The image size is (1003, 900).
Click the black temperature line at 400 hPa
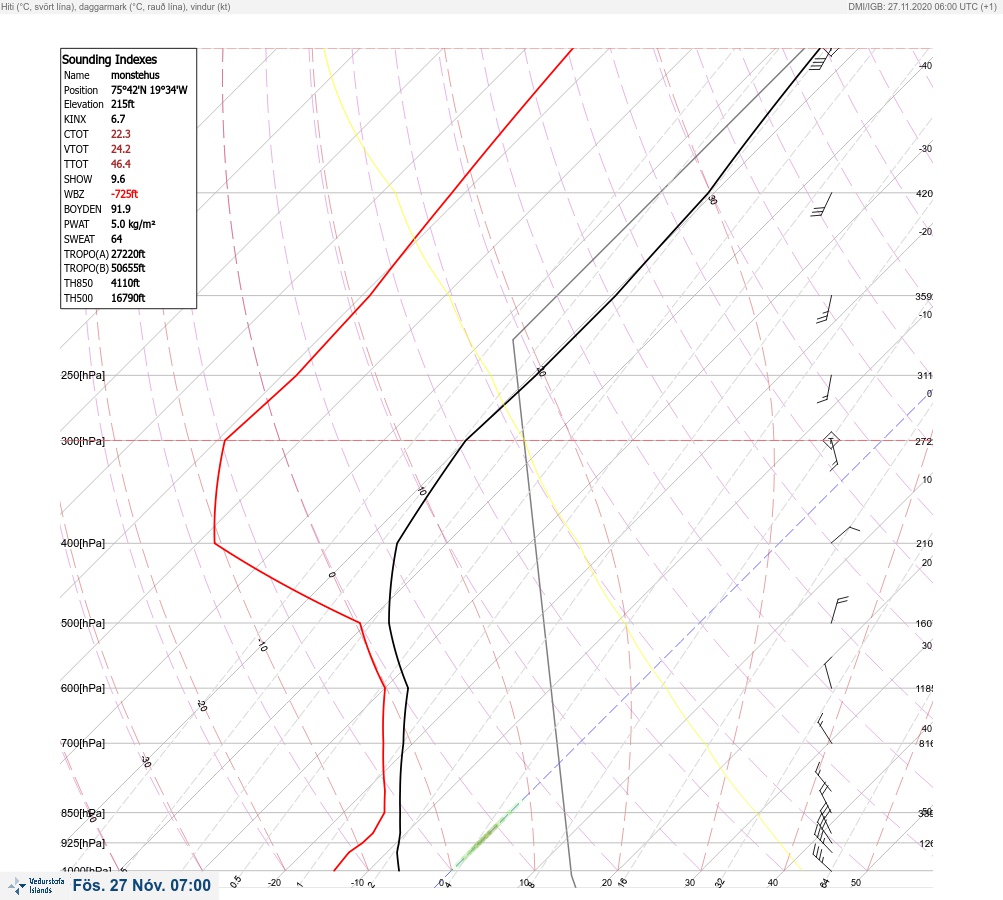coord(397,542)
